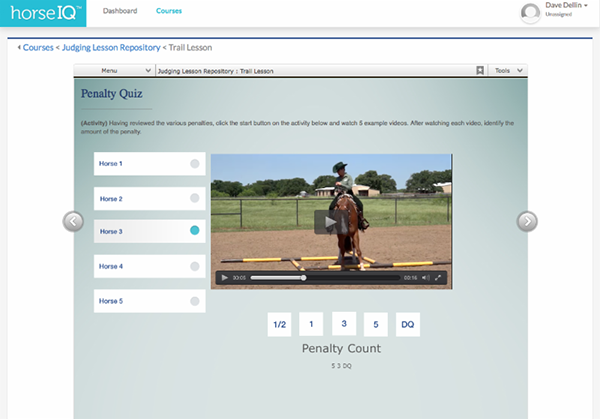Click the 00:16 video duration label
600x419 pixels.
(x=410, y=278)
